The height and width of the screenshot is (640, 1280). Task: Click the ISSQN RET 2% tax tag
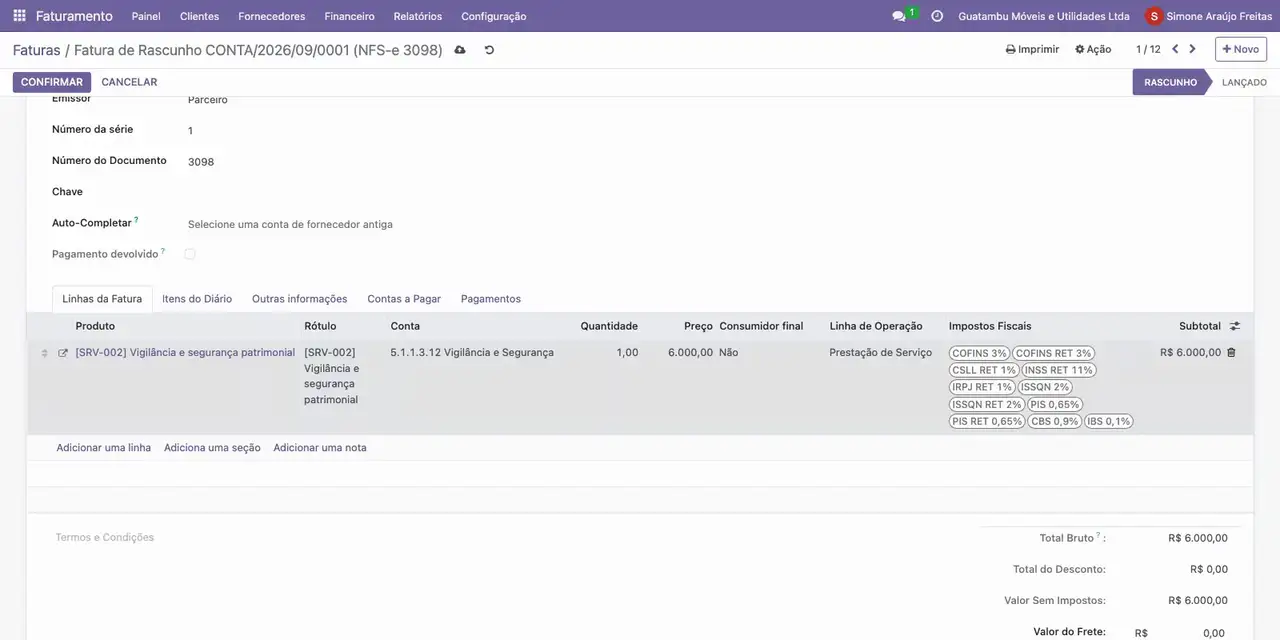987,404
